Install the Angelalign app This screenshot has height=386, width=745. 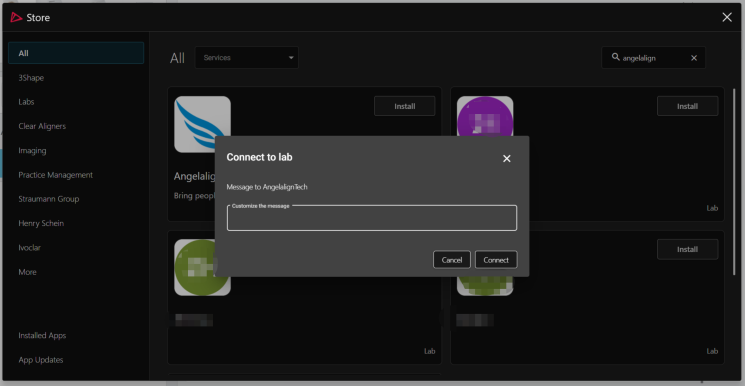[404, 106]
